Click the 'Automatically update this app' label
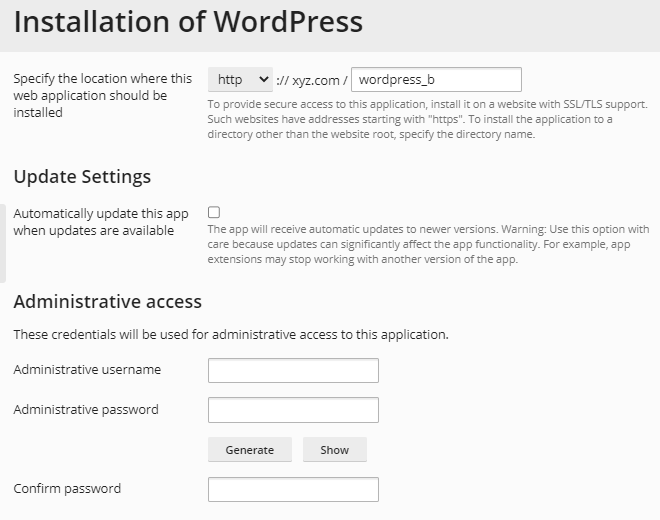Viewport: 660px width, 520px height. pos(101,222)
